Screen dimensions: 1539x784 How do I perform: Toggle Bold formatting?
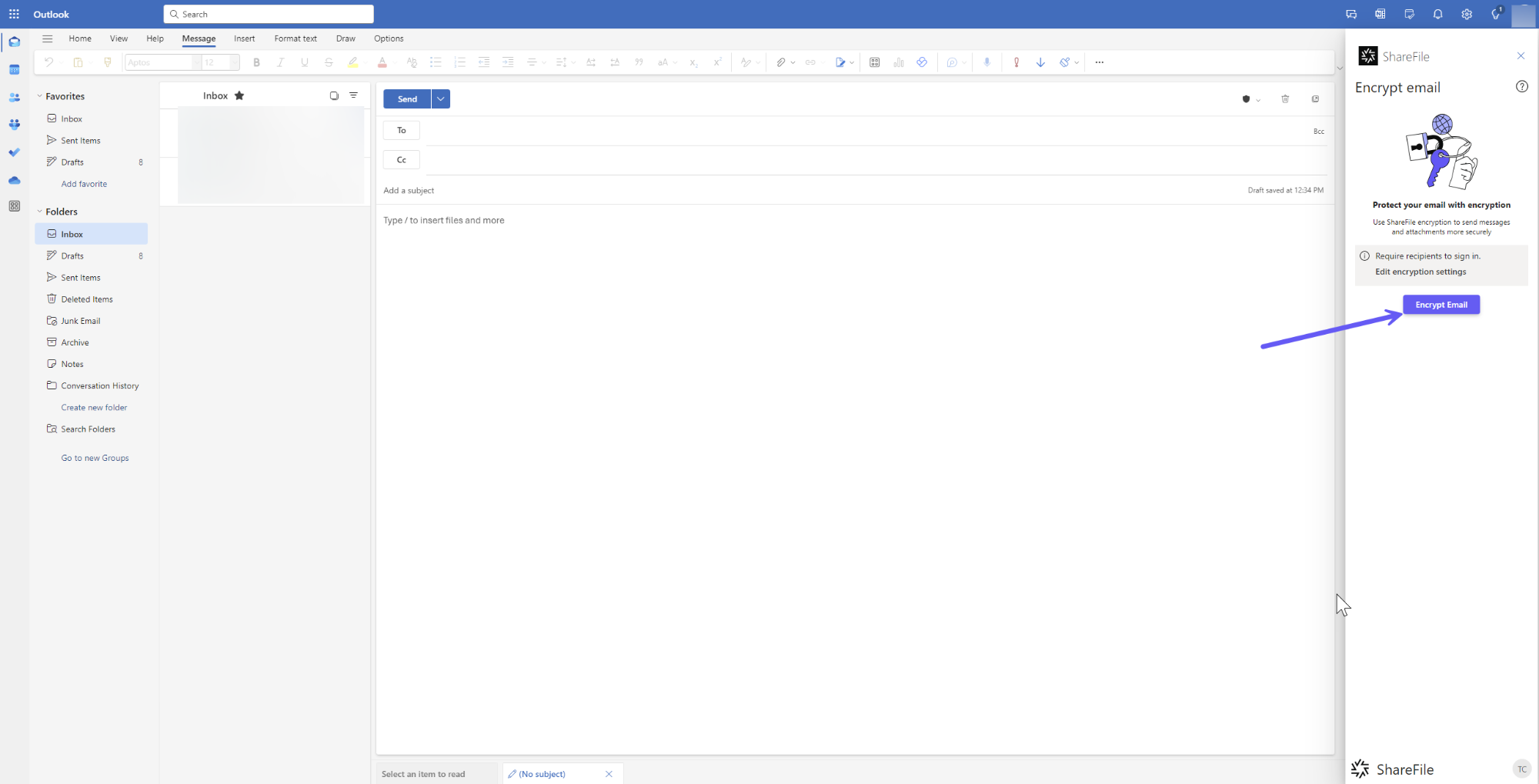(256, 62)
